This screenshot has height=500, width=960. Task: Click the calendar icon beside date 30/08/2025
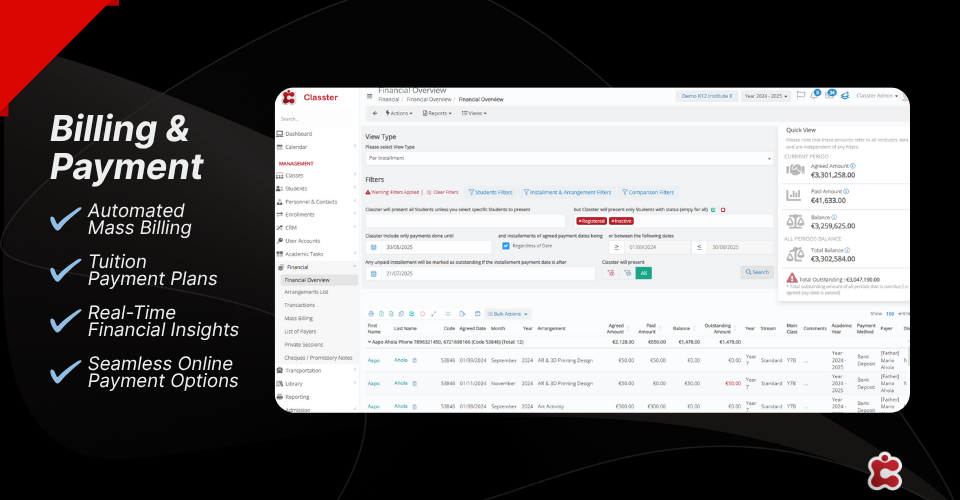[x=373, y=247]
